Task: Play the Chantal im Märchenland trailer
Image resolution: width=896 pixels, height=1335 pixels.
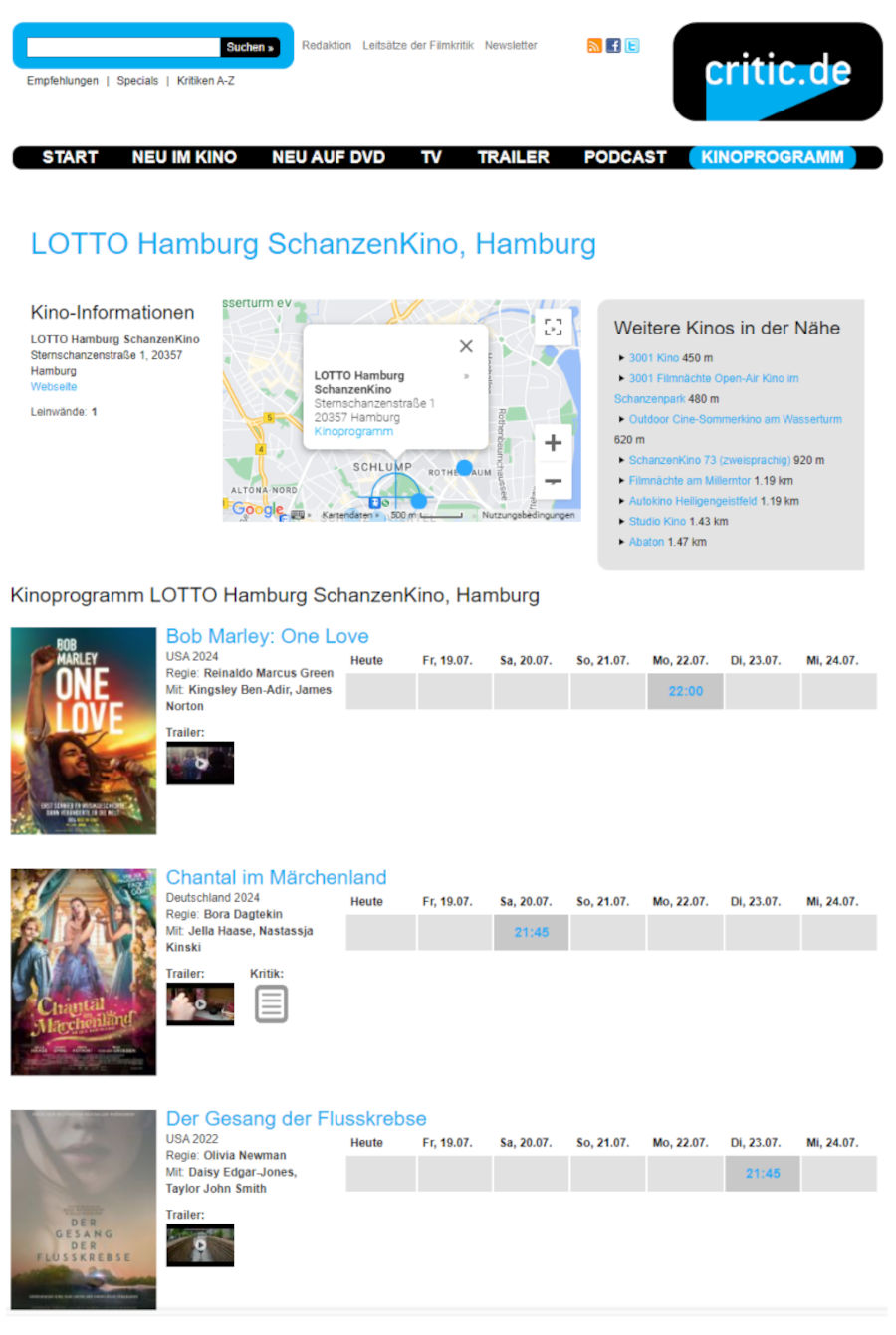Action: click(x=200, y=1003)
